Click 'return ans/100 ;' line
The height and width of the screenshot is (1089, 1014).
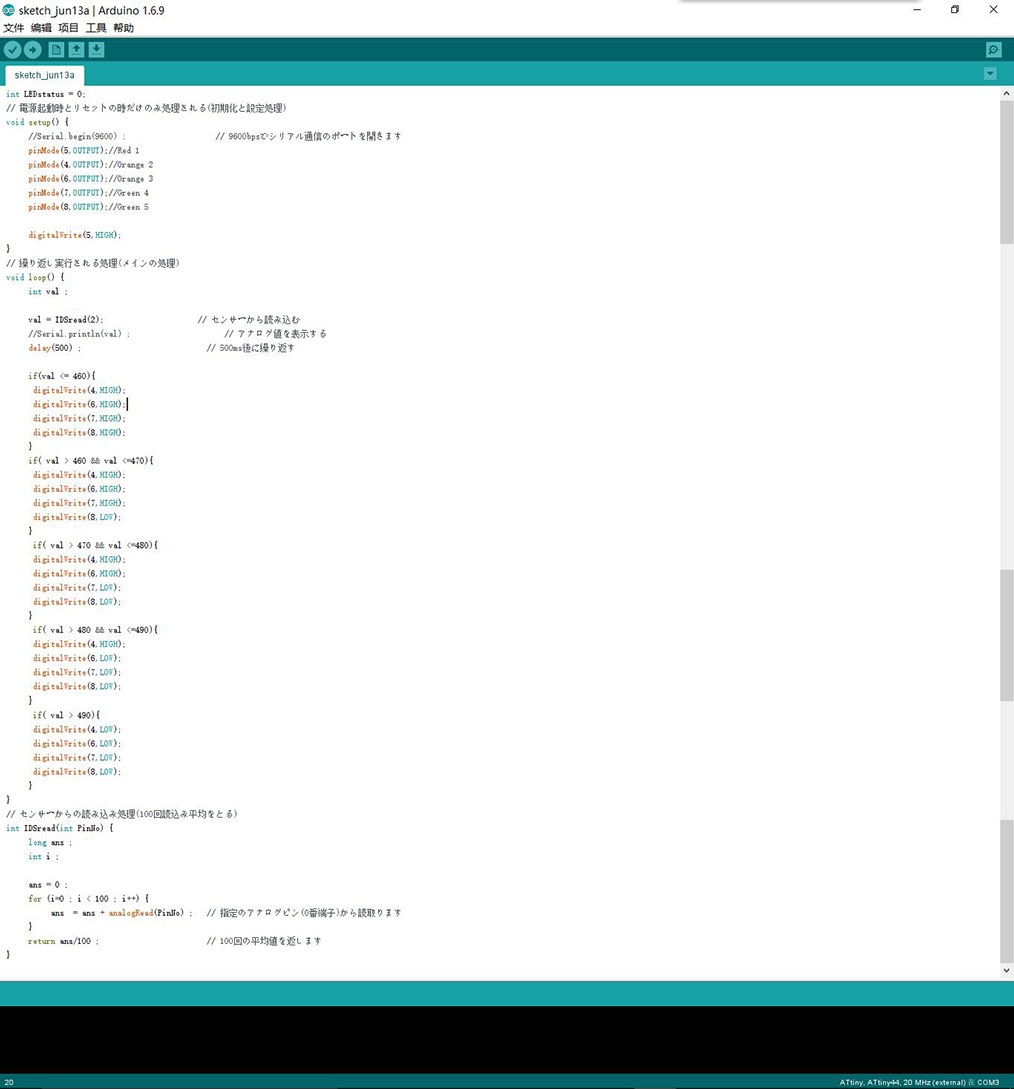64,942
